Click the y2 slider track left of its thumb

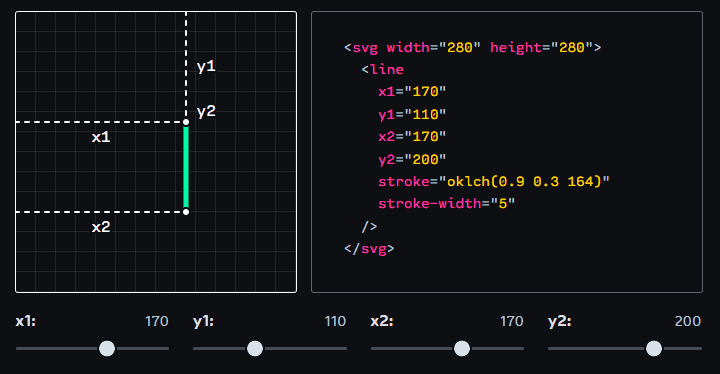click(596, 348)
